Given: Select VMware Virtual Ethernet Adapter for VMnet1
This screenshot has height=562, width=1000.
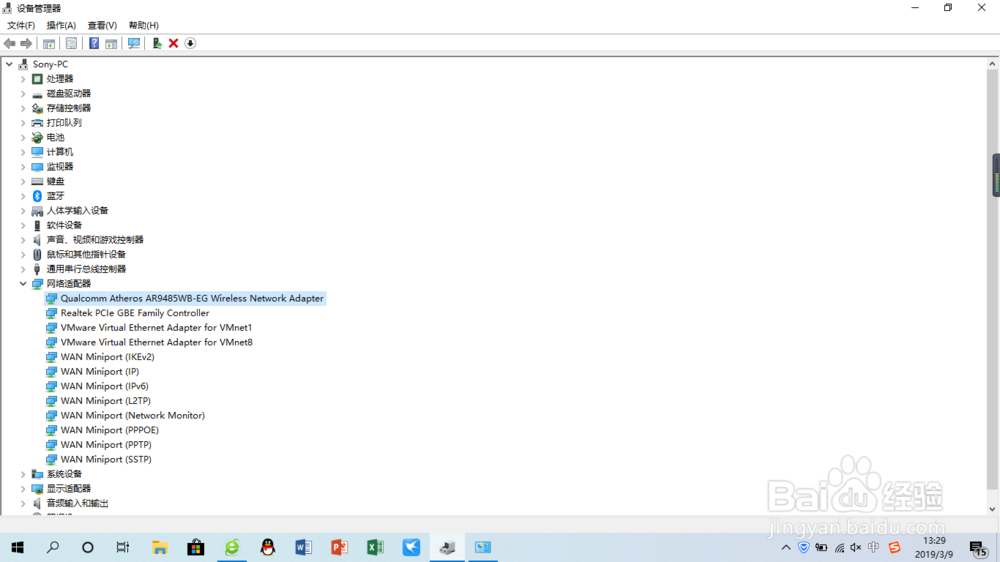Looking at the screenshot, I should tap(156, 328).
